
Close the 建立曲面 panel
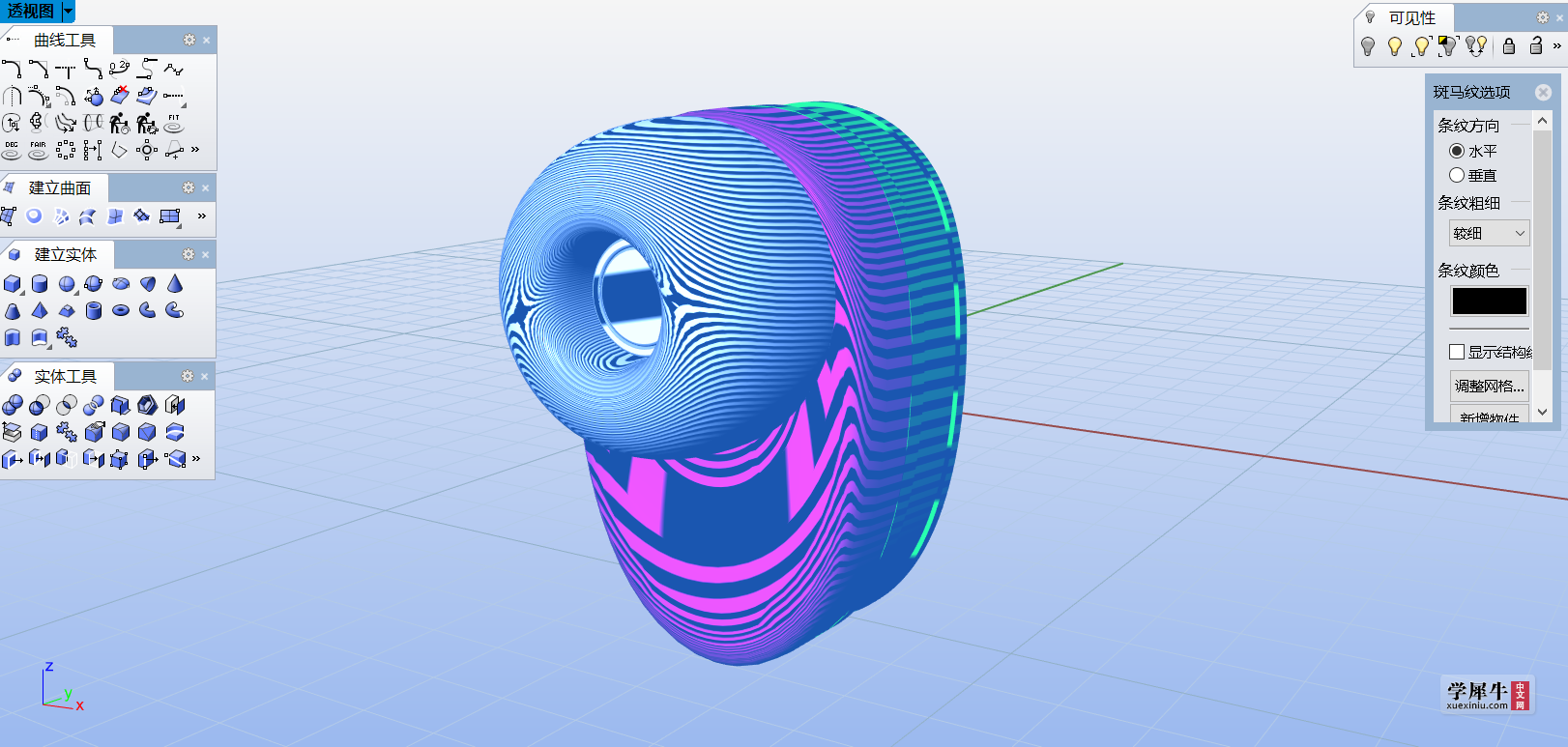click(x=205, y=188)
